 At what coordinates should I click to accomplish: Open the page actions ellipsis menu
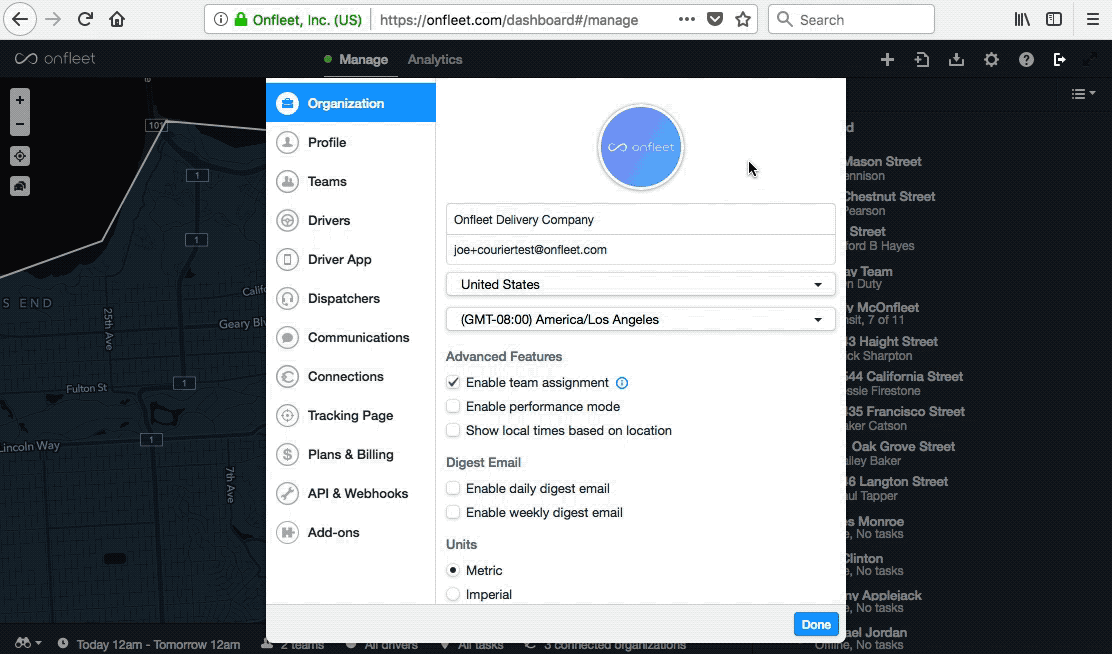pyautogui.click(x=686, y=19)
